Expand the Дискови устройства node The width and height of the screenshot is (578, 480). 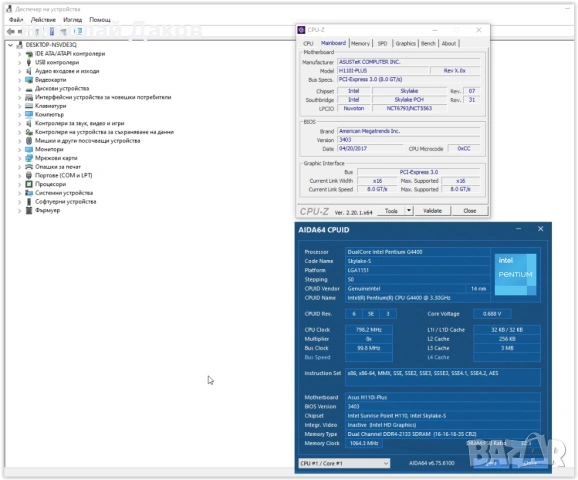[20, 88]
